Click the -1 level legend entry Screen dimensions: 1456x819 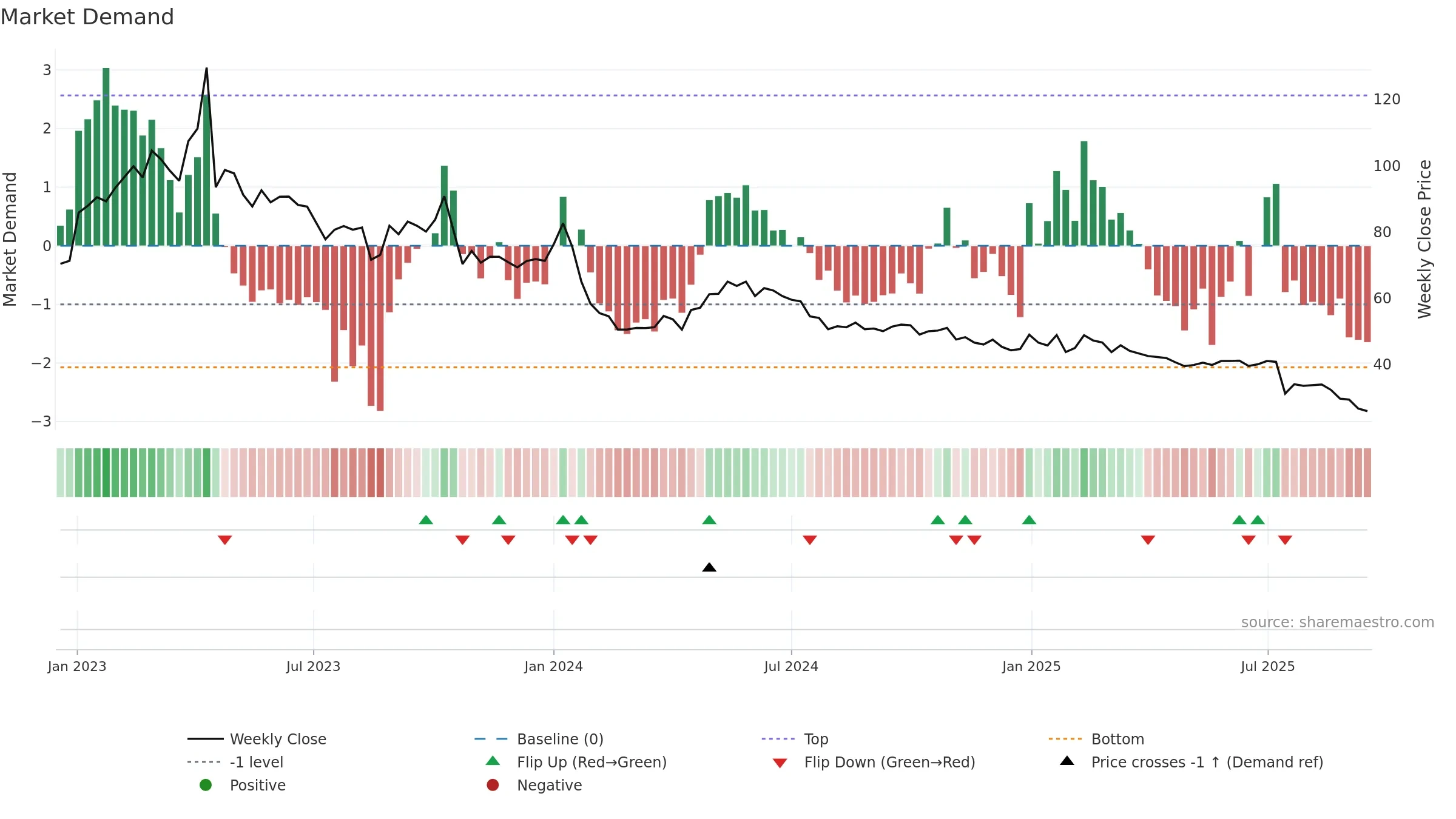[x=235, y=762]
